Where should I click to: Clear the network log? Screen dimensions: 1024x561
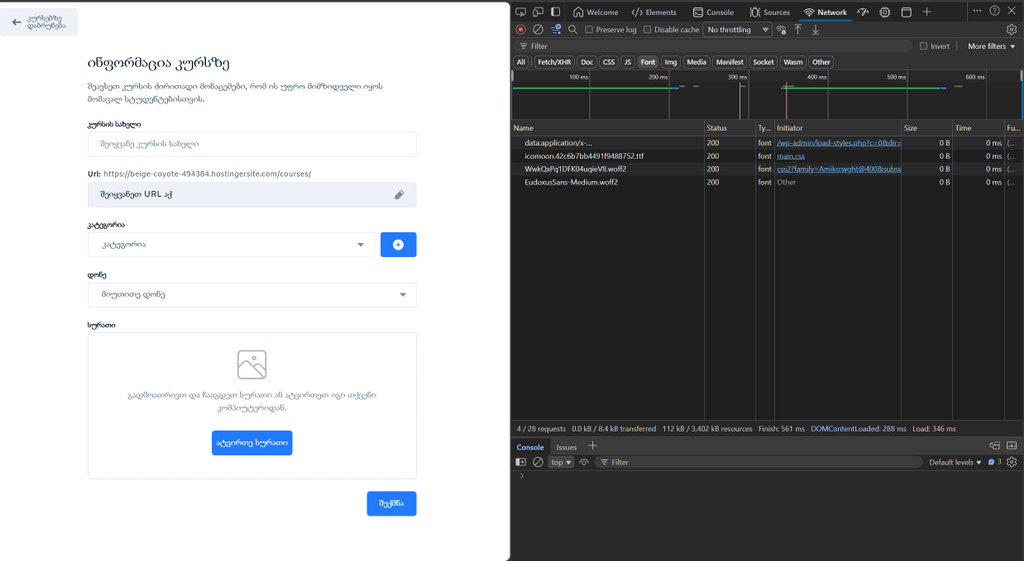point(537,30)
